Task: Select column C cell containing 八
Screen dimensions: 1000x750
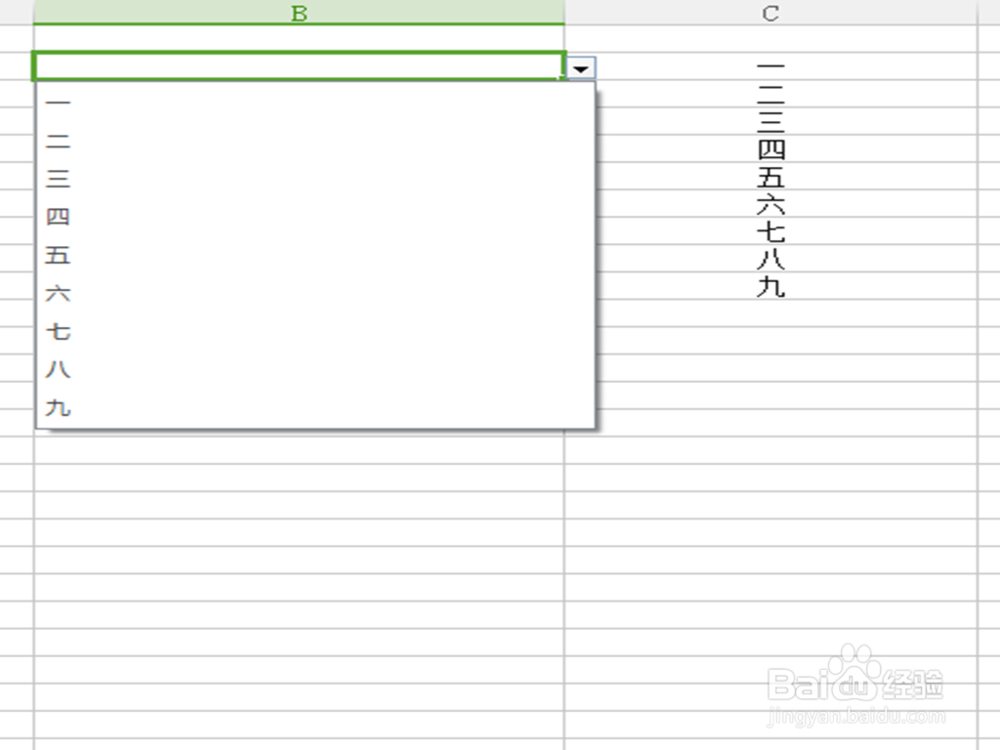Action: tap(770, 258)
